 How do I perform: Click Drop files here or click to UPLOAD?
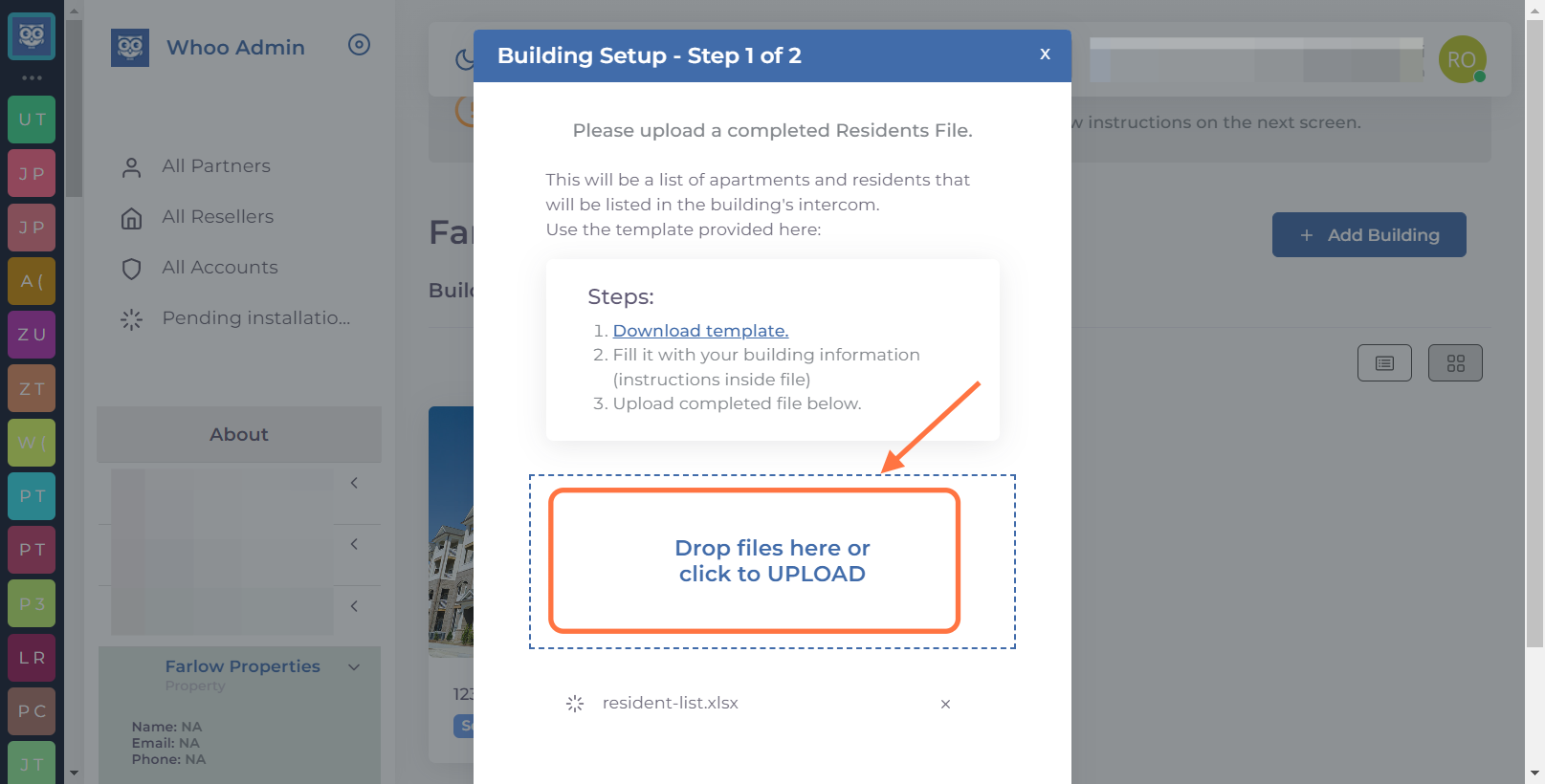[x=772, y=561]
